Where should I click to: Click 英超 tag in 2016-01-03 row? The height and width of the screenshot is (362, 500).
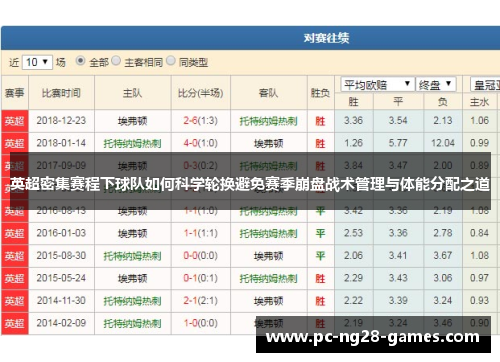(14, 233)
